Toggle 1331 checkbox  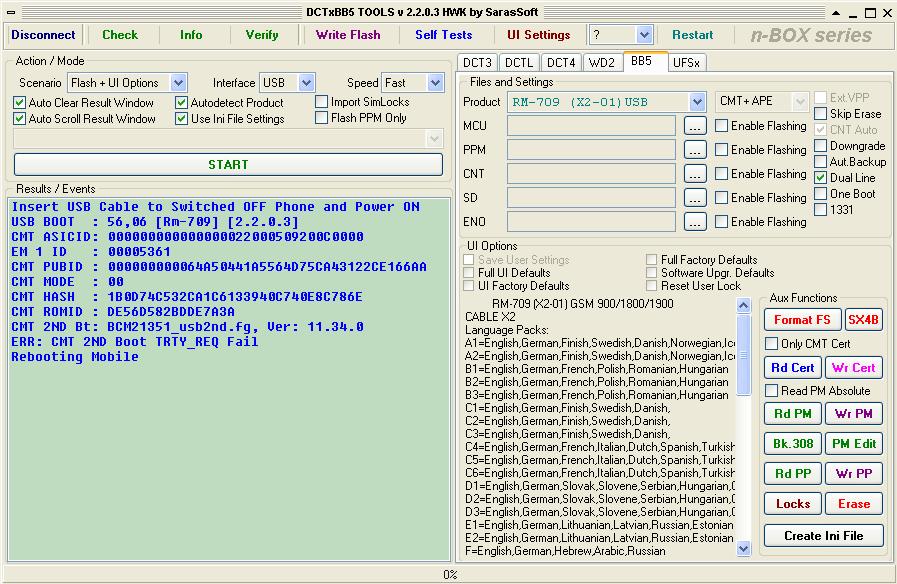820,210
